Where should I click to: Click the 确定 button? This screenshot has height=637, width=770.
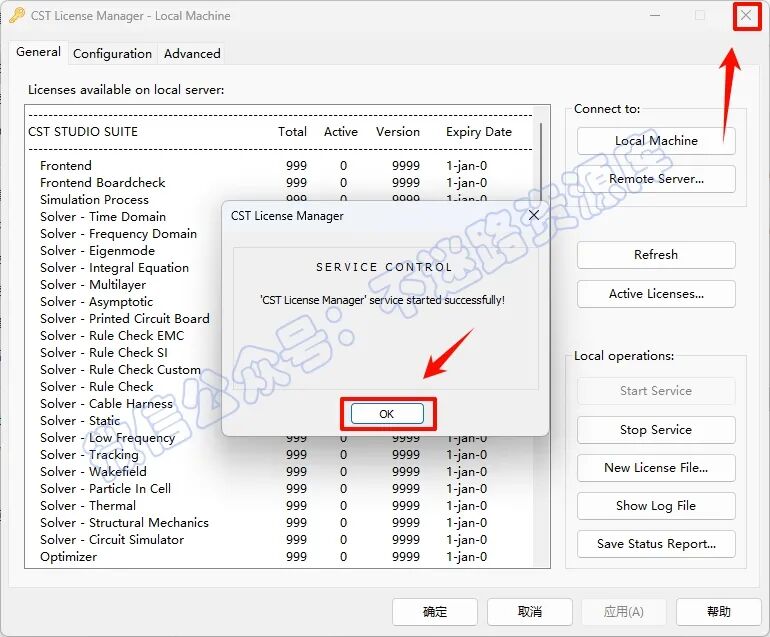point(435,611)
